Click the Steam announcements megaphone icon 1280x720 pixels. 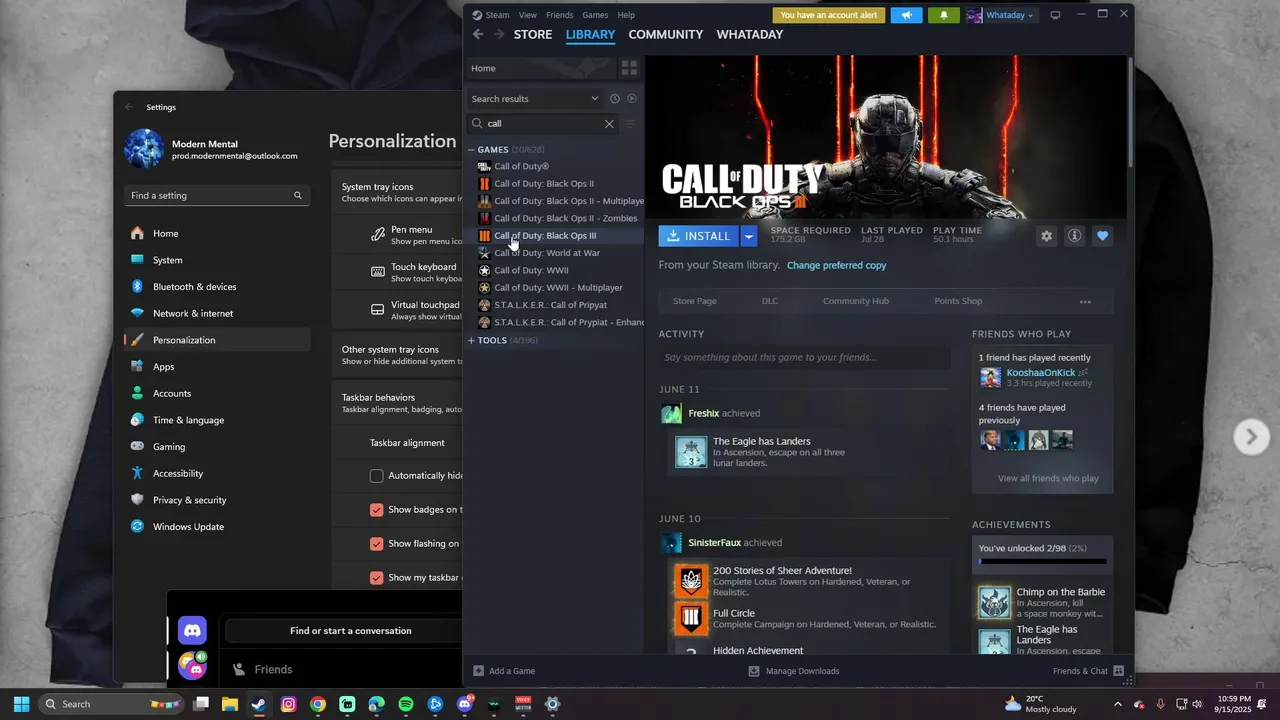pos(906,15)
